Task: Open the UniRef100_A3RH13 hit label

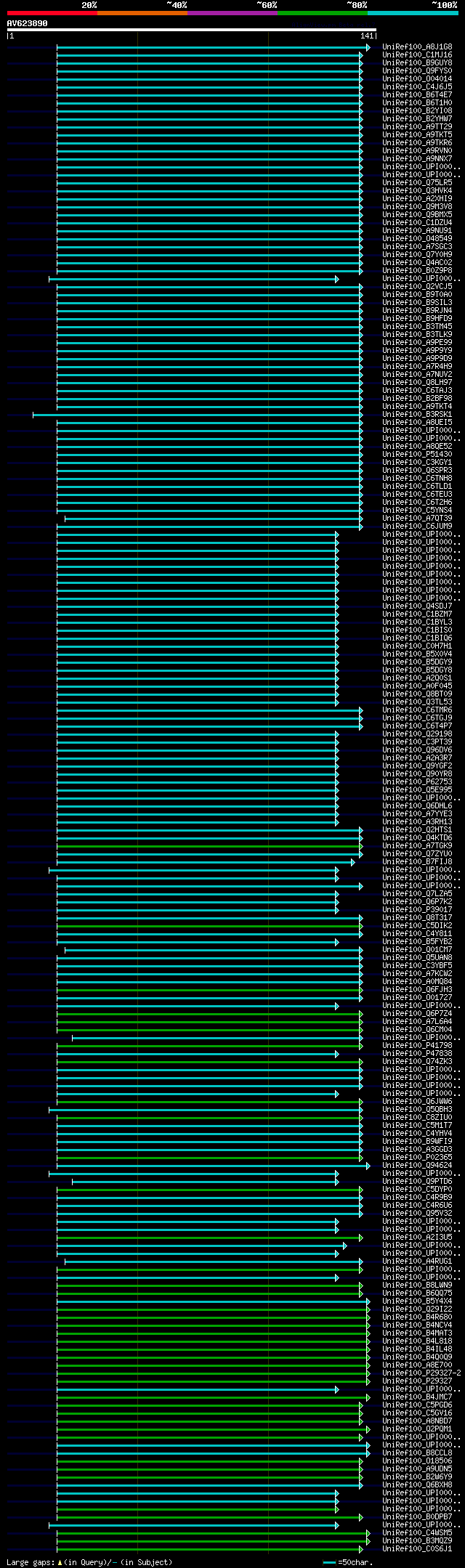Action: tap(417, 822)
